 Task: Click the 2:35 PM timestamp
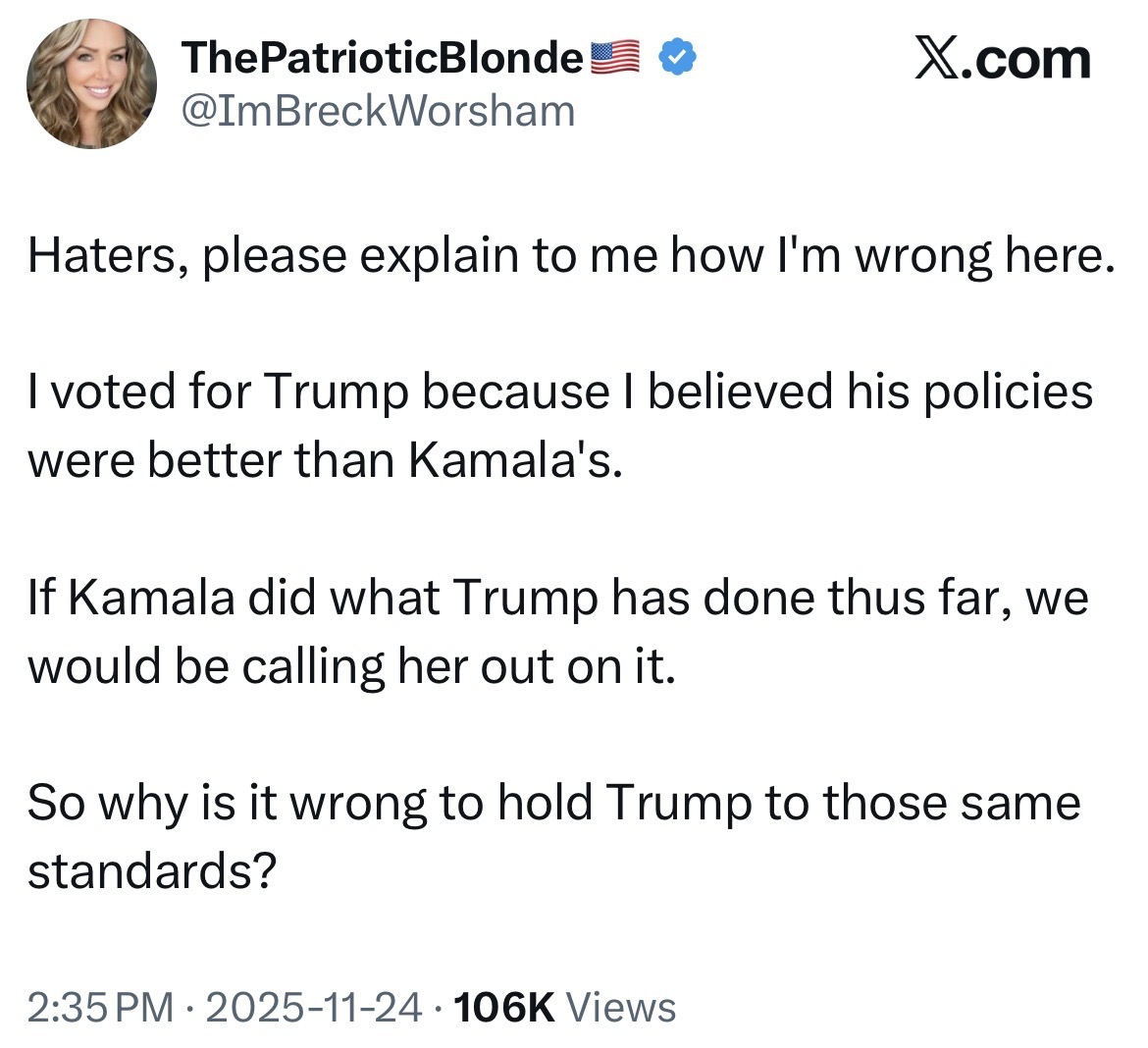pyautogui.click(x=102, y=1007)
